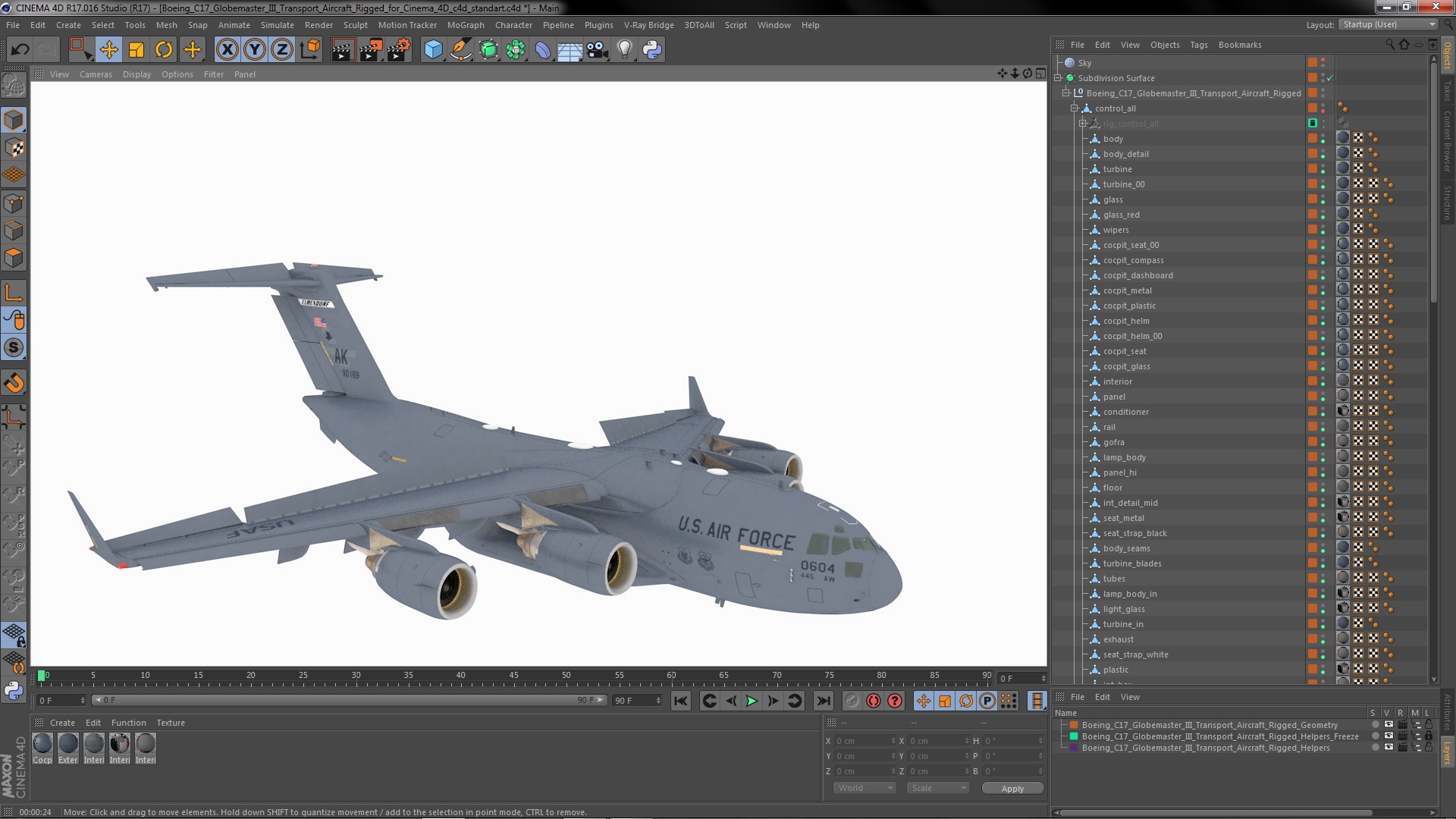The width and height of the screenshot is (1456, 819).
Task: Go to end of animation
Action: tap(824, 701)
